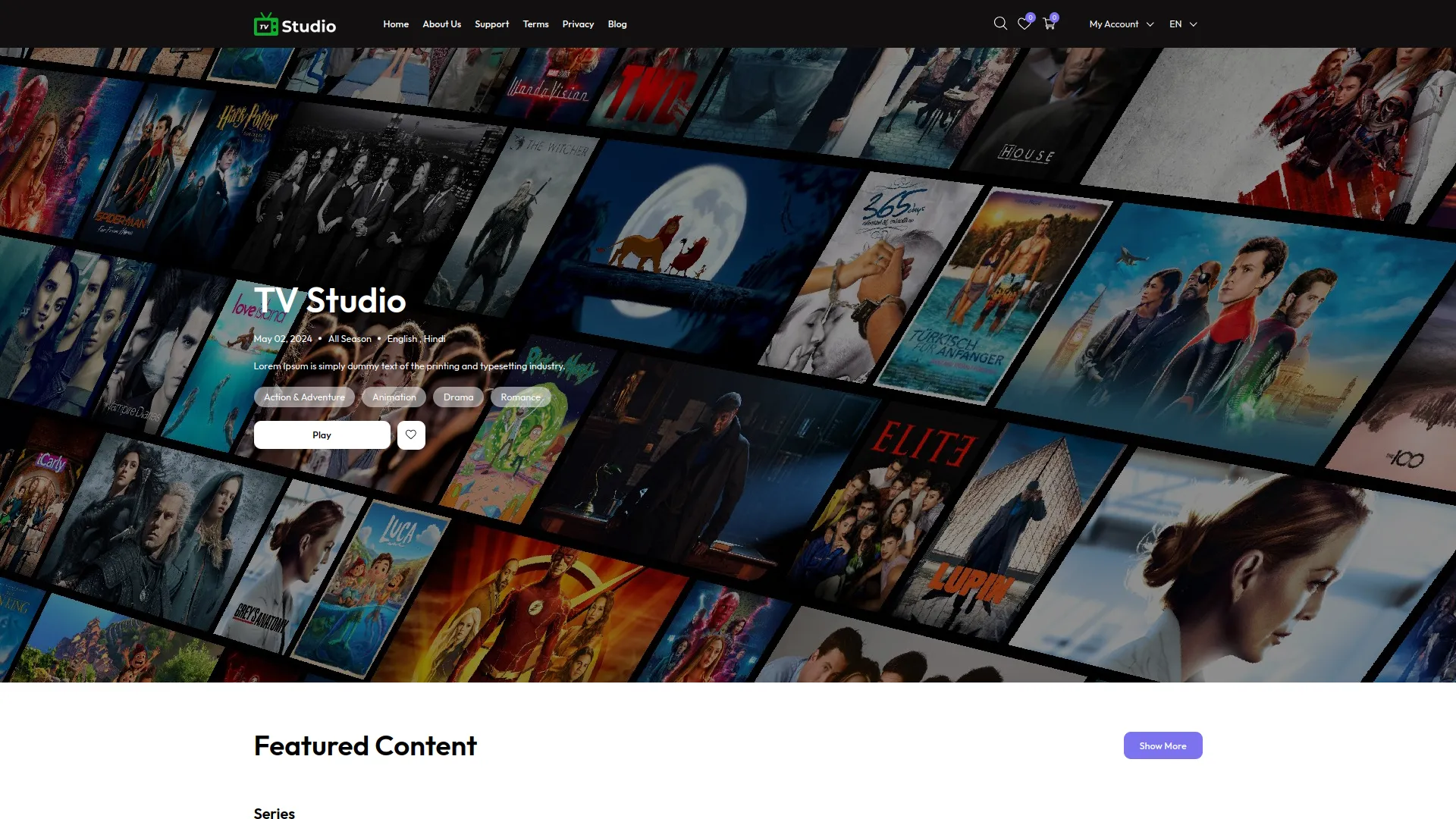Image resolution: width=1456 pixels, height=819 pixels.
Task: Click the Play button
Action: [322, 435]
